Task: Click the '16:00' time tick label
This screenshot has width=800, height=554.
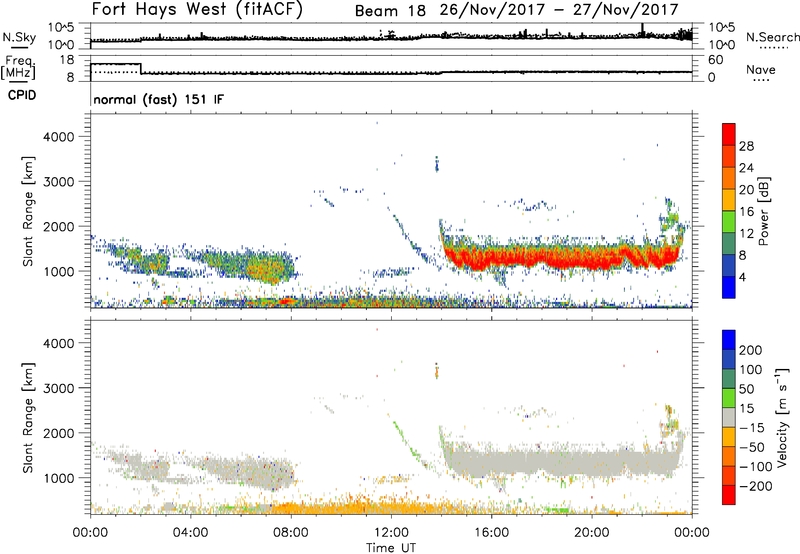Action: (491, 533)
